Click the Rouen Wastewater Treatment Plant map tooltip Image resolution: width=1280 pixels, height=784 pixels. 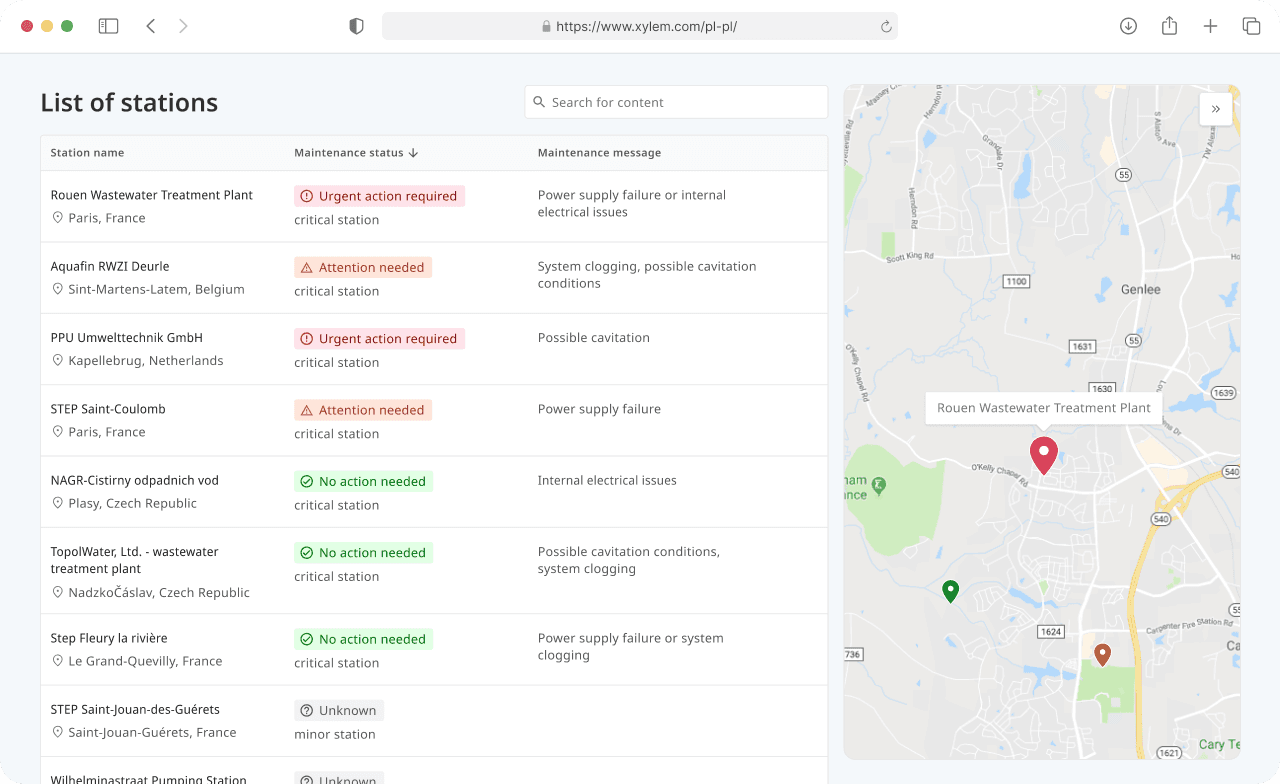tap(1043, 407)
